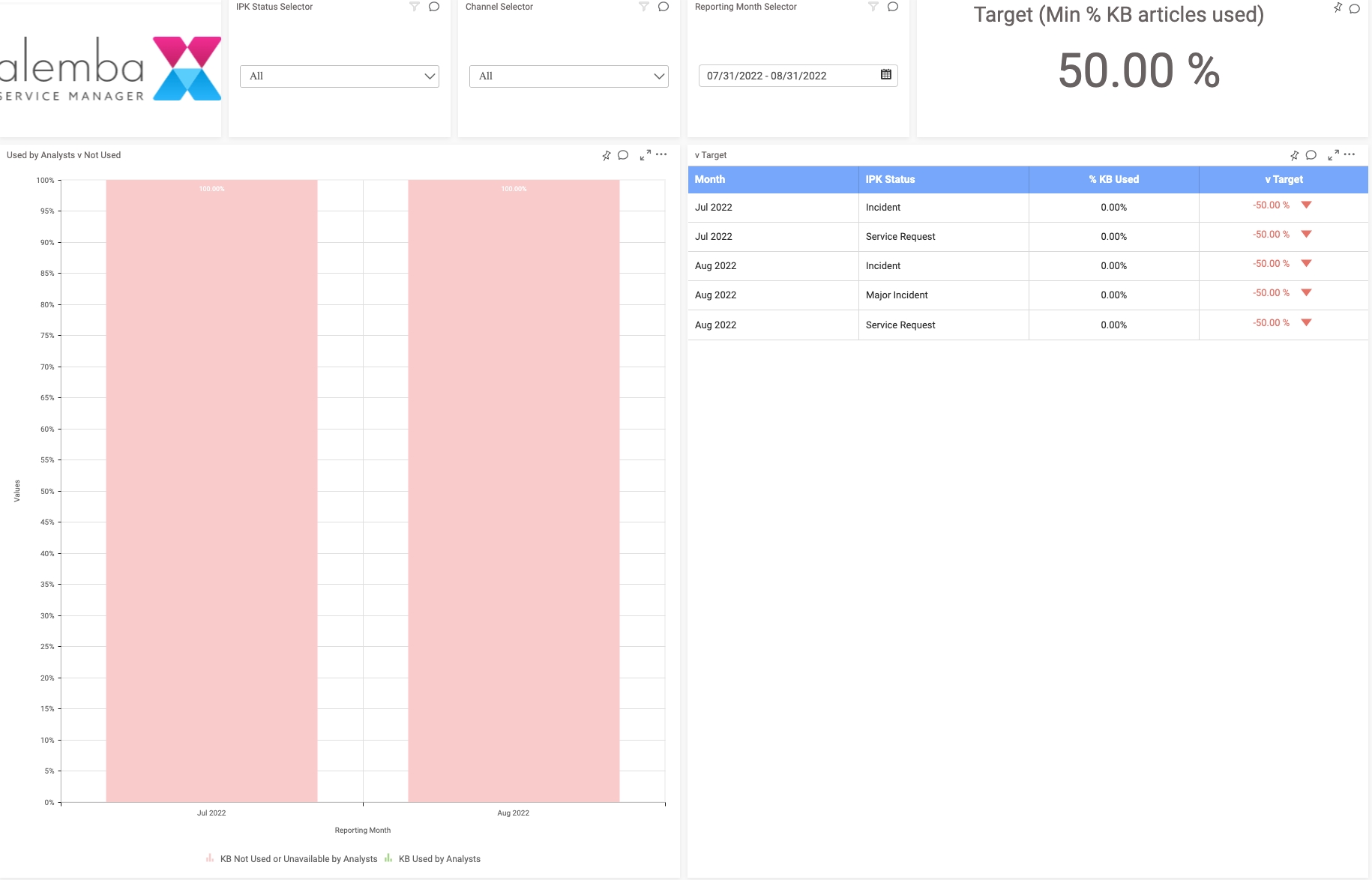Pin the Used by Analysts chart

[606, 155]
